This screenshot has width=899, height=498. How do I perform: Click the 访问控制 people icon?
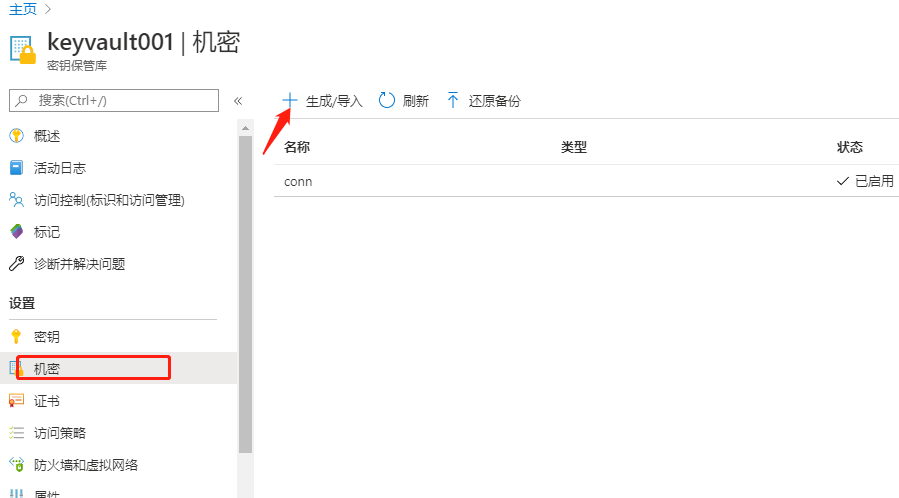(x=17, y=200)
